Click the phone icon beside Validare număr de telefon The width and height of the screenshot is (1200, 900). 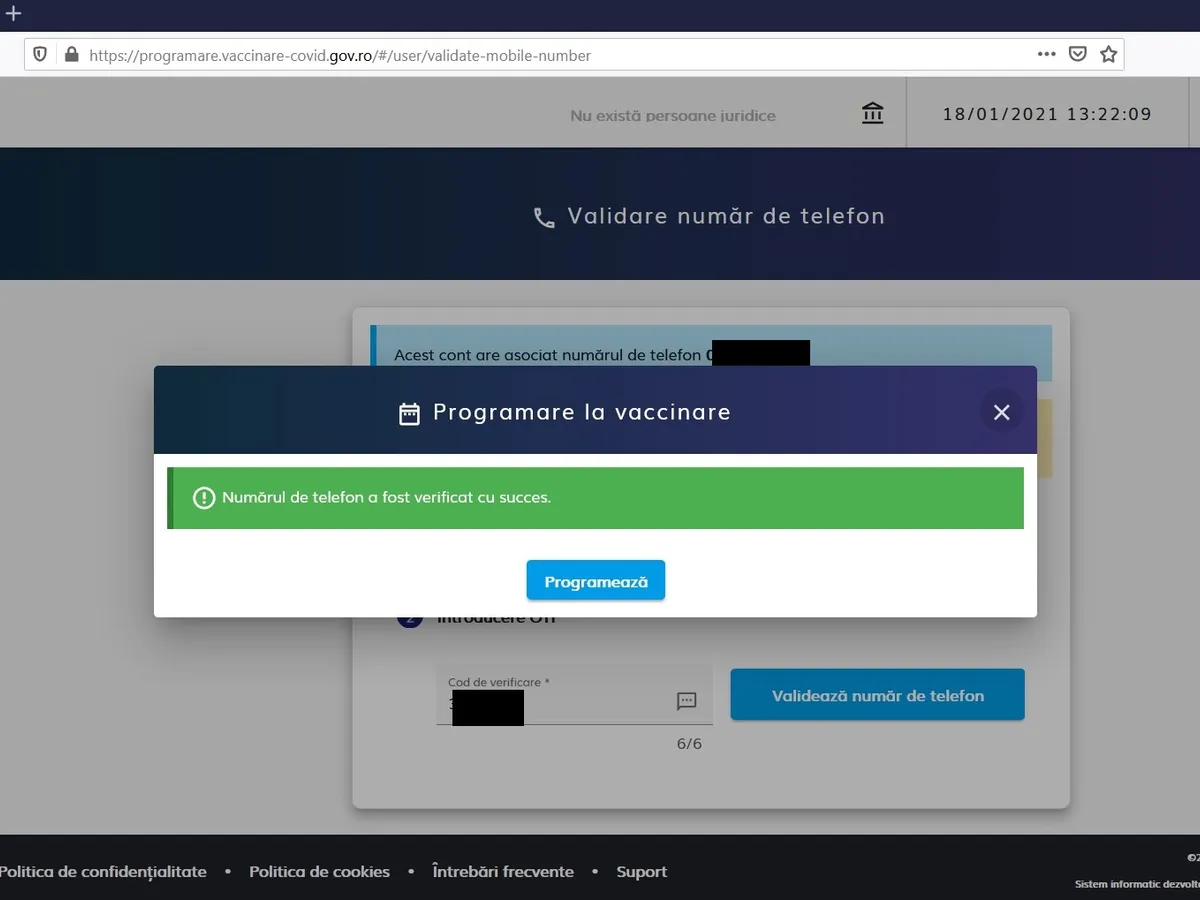click(x=544, y=218)
